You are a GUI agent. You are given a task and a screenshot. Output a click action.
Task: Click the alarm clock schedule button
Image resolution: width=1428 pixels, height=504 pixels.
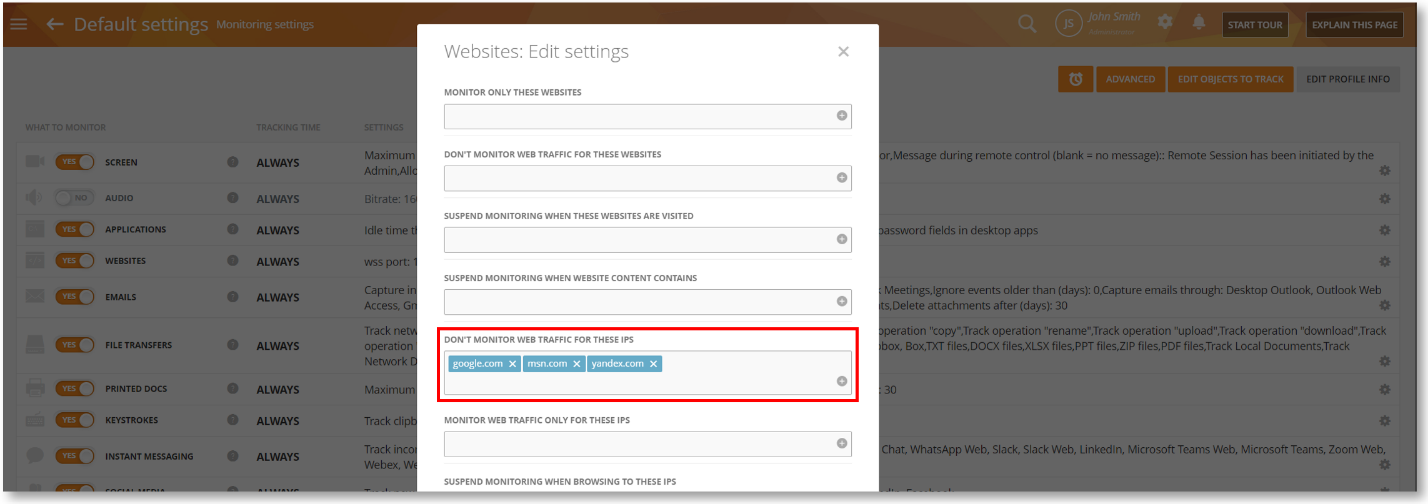click(x=1075, y=79)
